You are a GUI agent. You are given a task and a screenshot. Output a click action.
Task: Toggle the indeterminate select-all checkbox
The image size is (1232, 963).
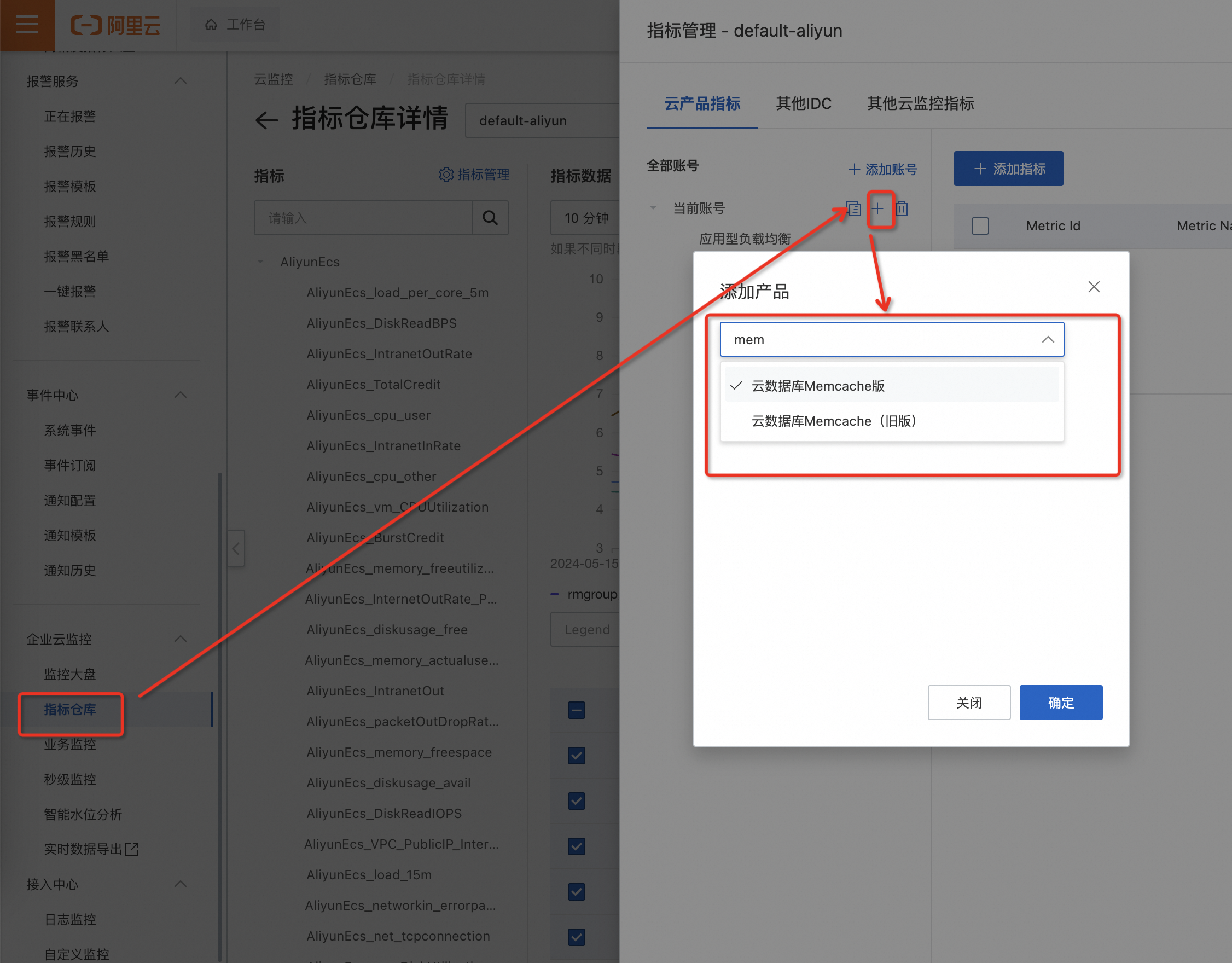576,710
